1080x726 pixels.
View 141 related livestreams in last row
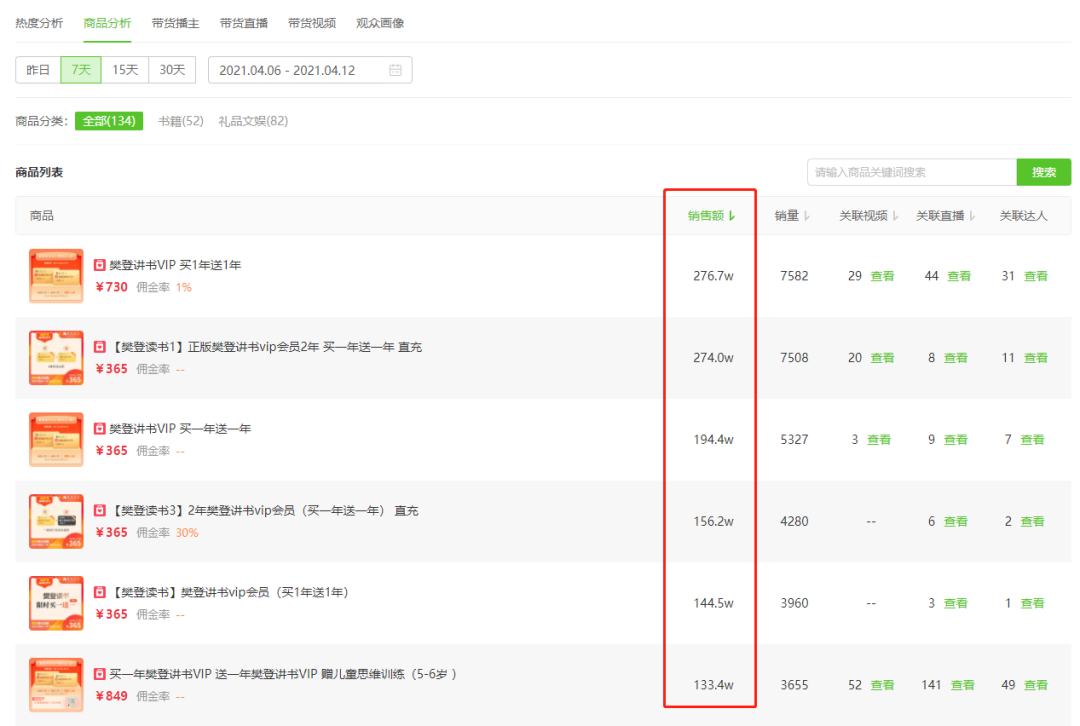pyautogui.click(x=962, y=685)
